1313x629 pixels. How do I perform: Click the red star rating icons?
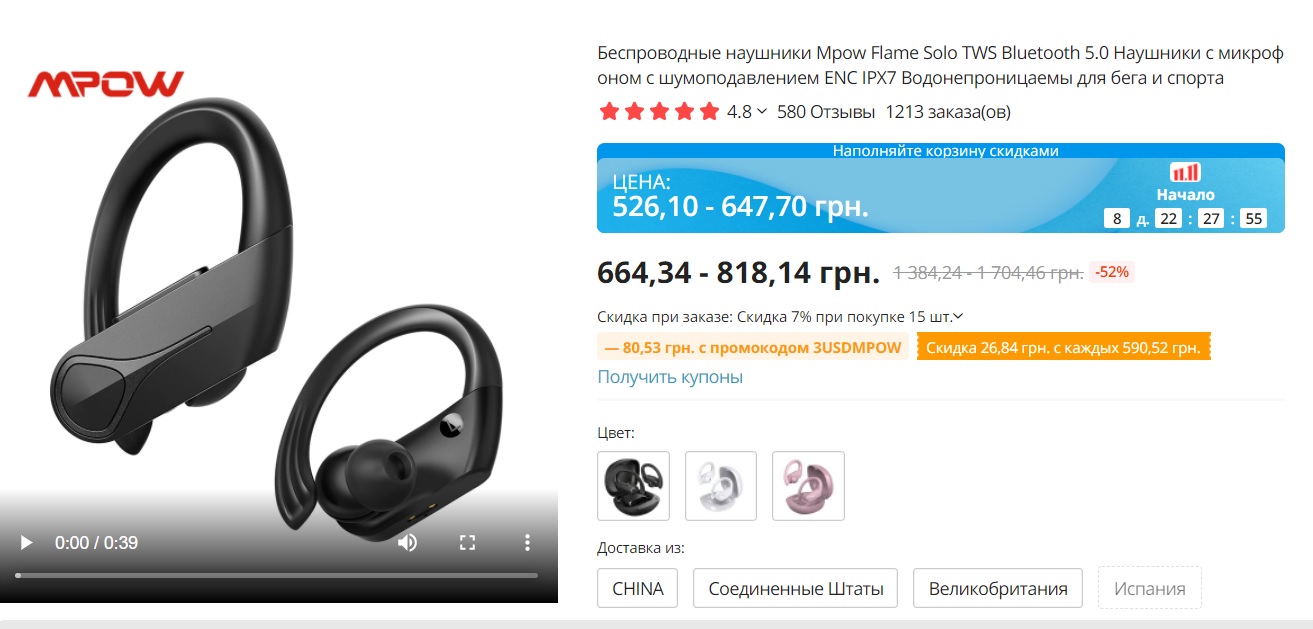659,111
